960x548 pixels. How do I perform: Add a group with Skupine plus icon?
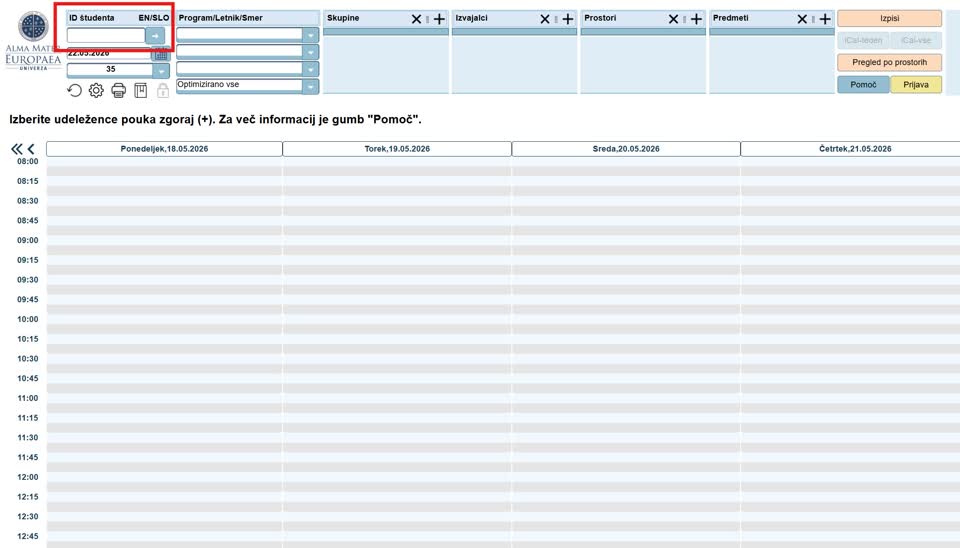pyautogui.click(x=439, y=19)
